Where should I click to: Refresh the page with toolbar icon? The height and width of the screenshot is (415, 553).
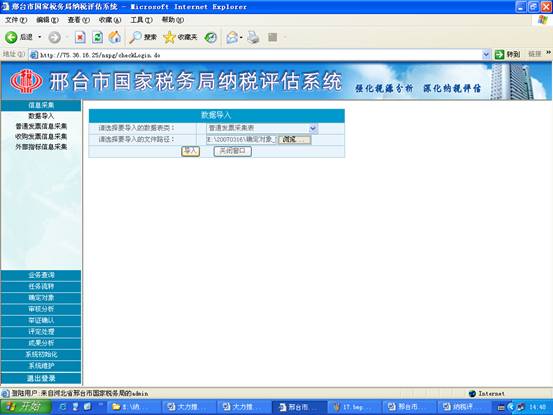[97, 37]
